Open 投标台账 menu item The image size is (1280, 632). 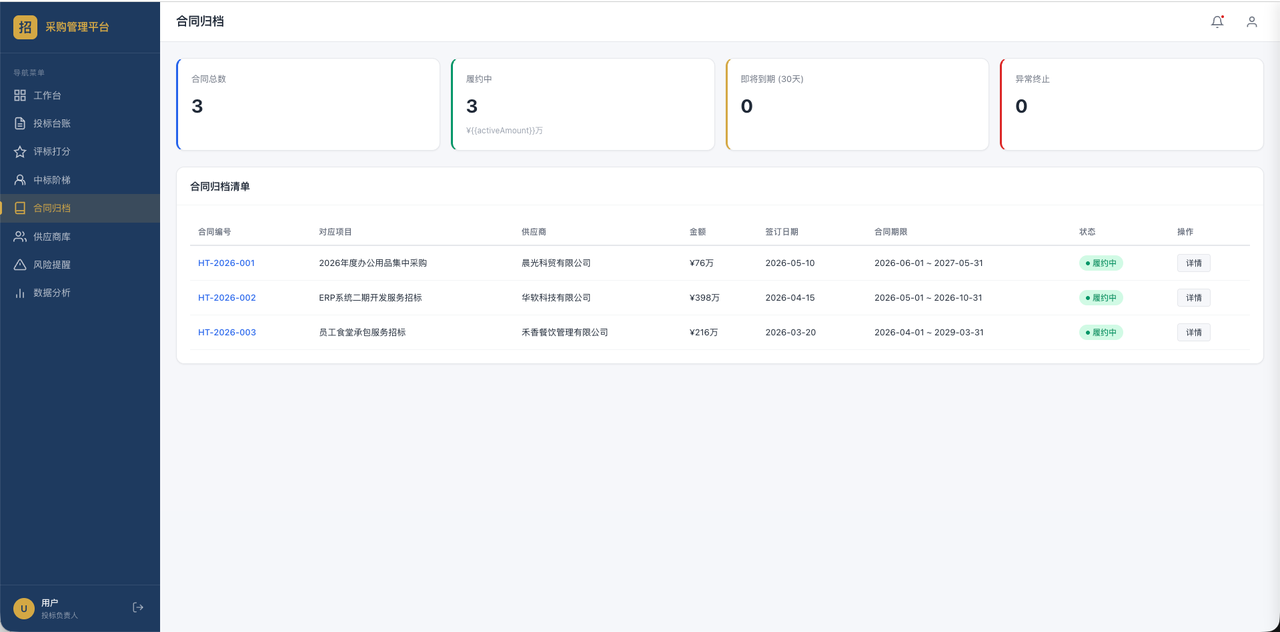(80, 123)
